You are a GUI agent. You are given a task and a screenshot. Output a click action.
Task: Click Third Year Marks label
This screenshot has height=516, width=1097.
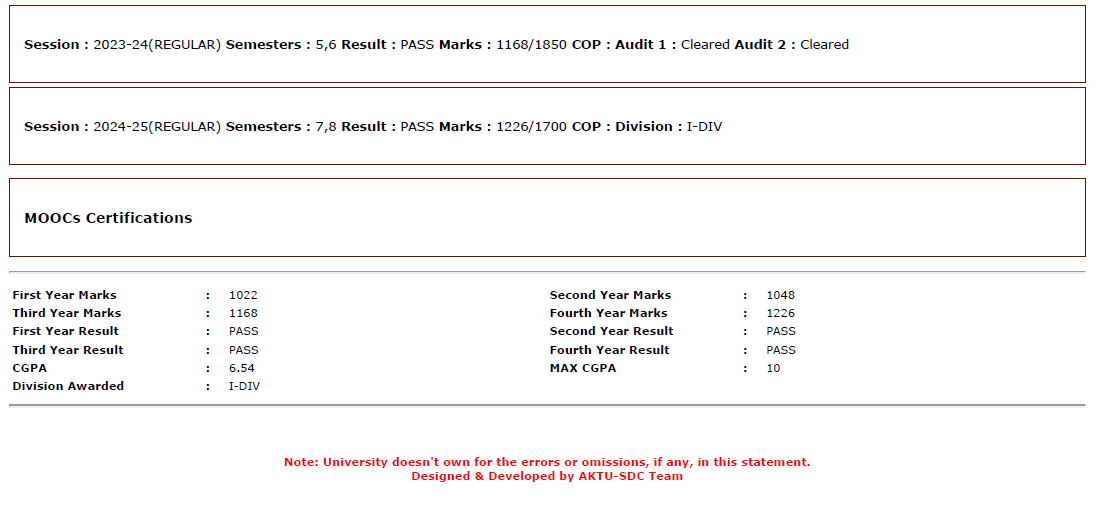66,313
